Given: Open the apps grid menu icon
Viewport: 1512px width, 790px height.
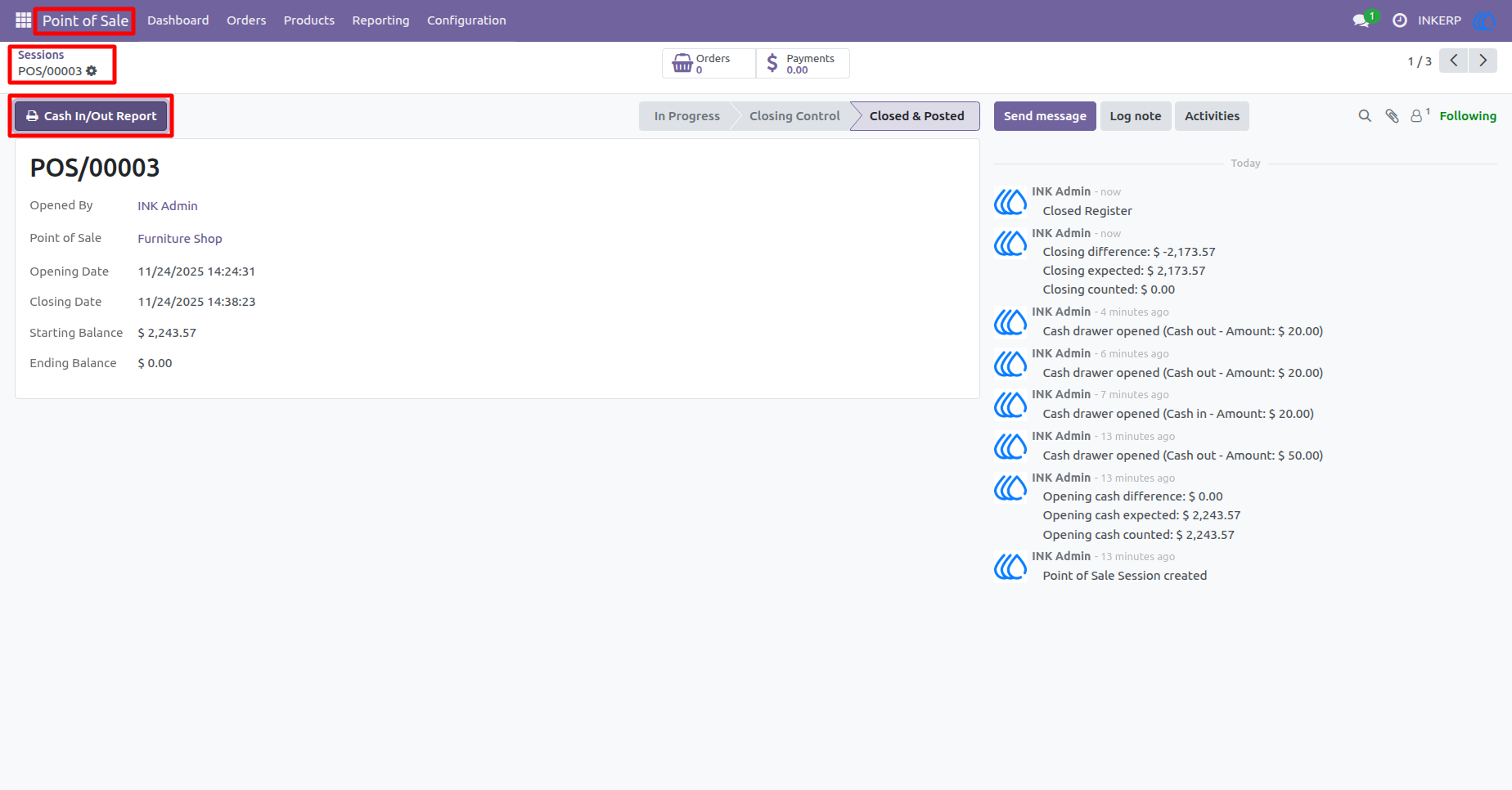Looking at the screenshot, I should tap(23, 20).
